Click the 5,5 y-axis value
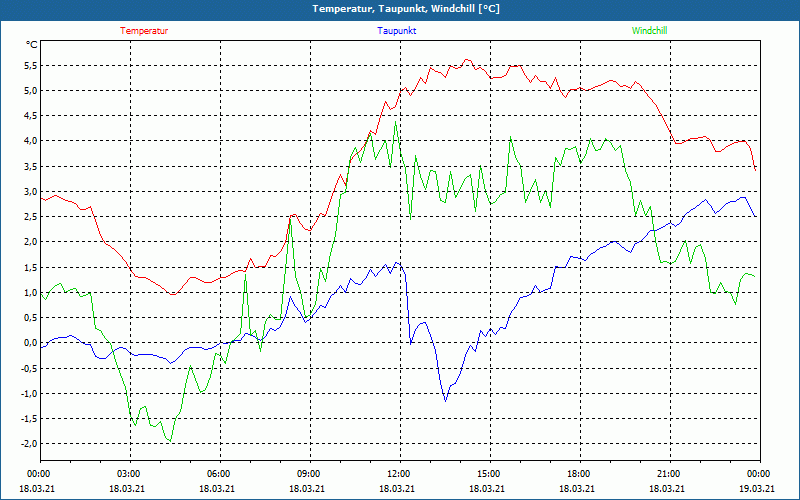The width and height of the screenshot is (800, 500). pos(31,66)
